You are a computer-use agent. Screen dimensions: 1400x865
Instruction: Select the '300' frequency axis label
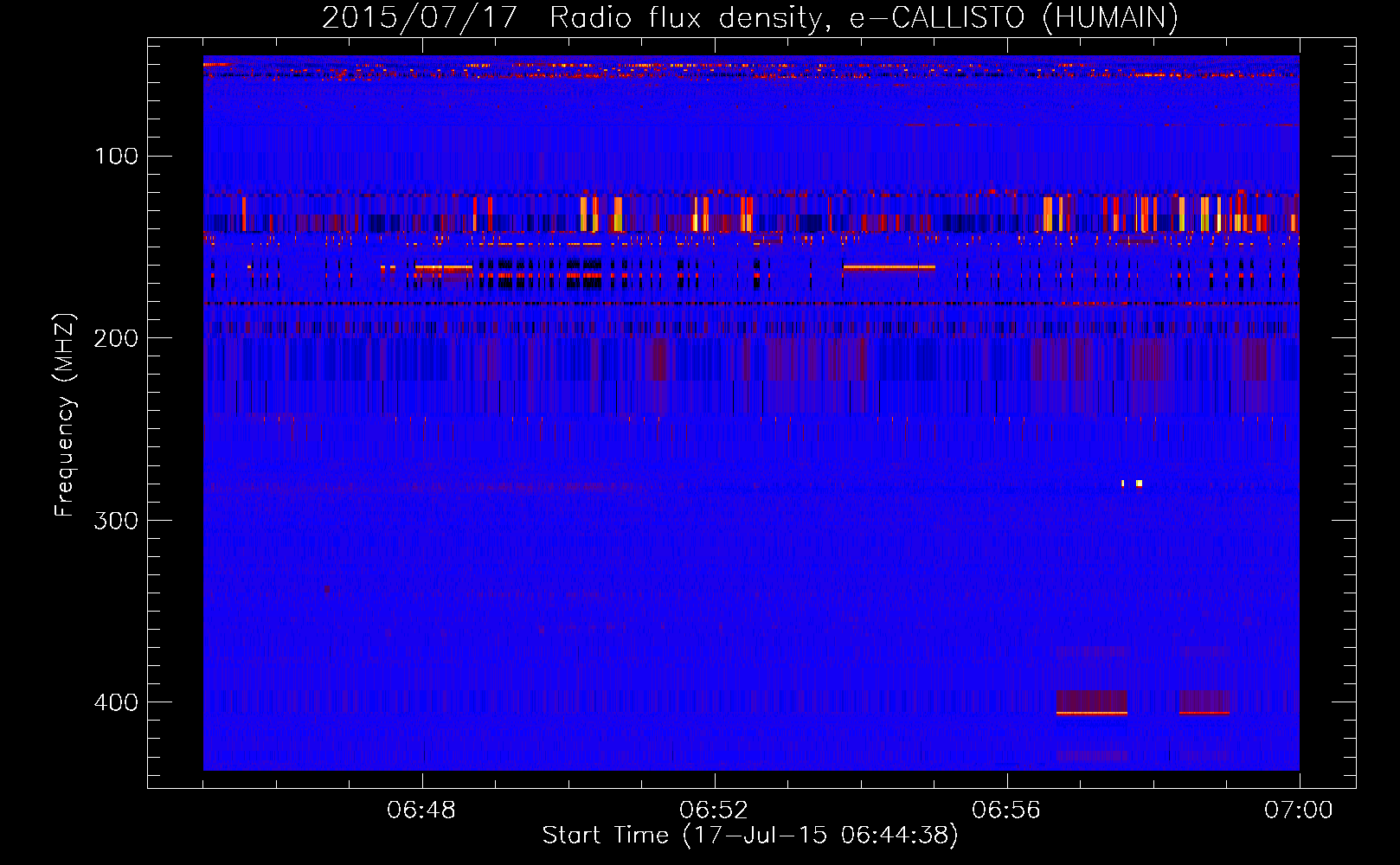click(117, 520)
